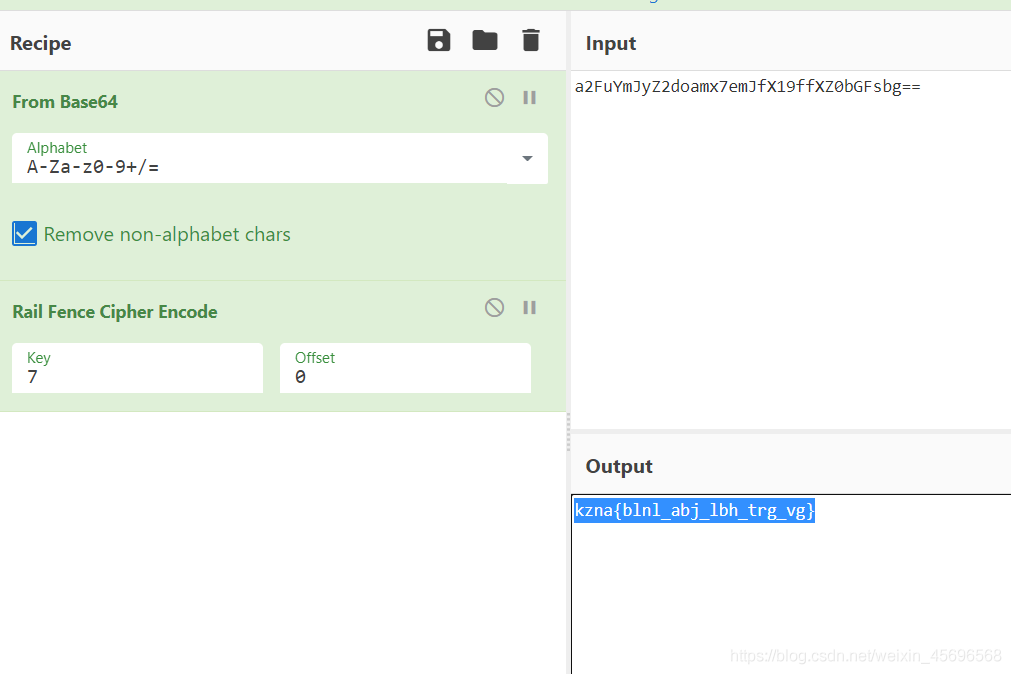The width and height of the screenshot is (1011, 674).
Task: Click the Alphabet value A-Za-z0-9+/=
Action: pyautogui.click(x=93, y=167)
